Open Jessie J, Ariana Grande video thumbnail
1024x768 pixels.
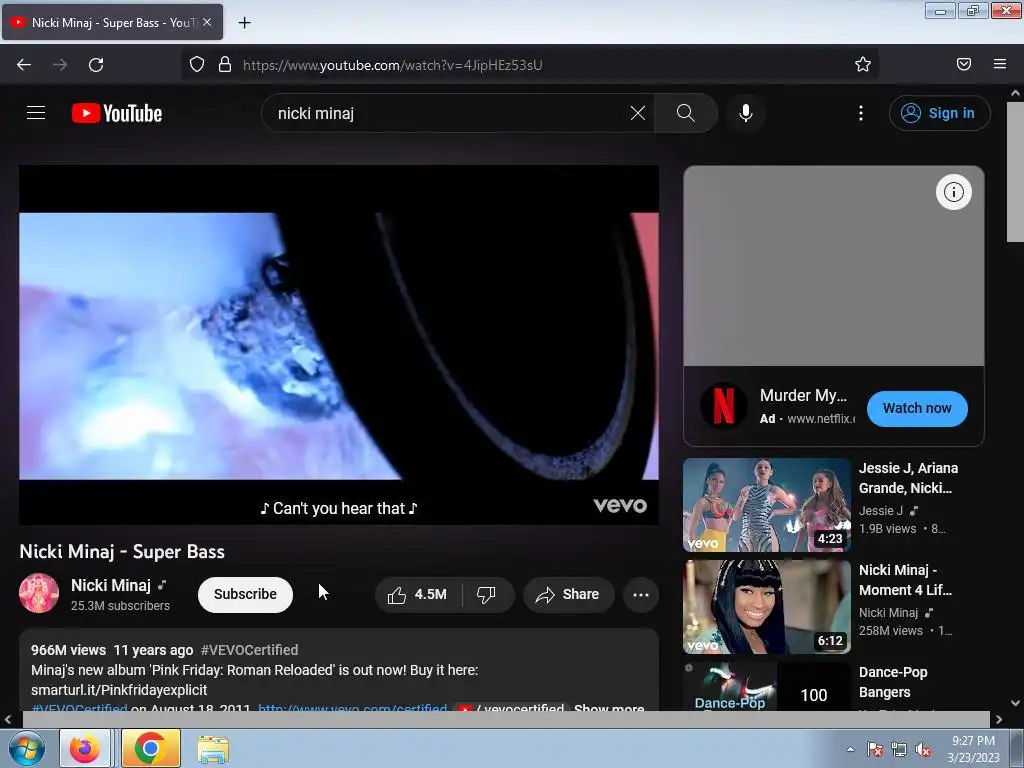[767, 505]
